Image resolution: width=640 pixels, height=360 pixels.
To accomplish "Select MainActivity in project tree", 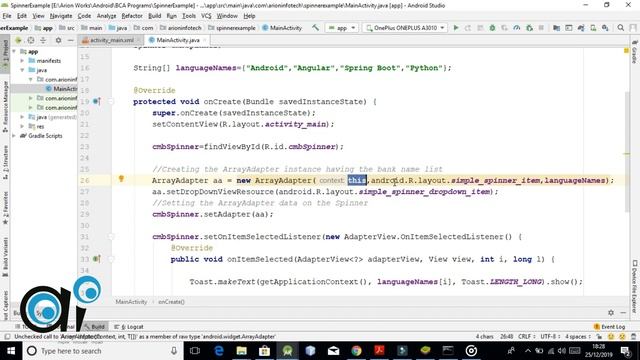I will [61, 89].
